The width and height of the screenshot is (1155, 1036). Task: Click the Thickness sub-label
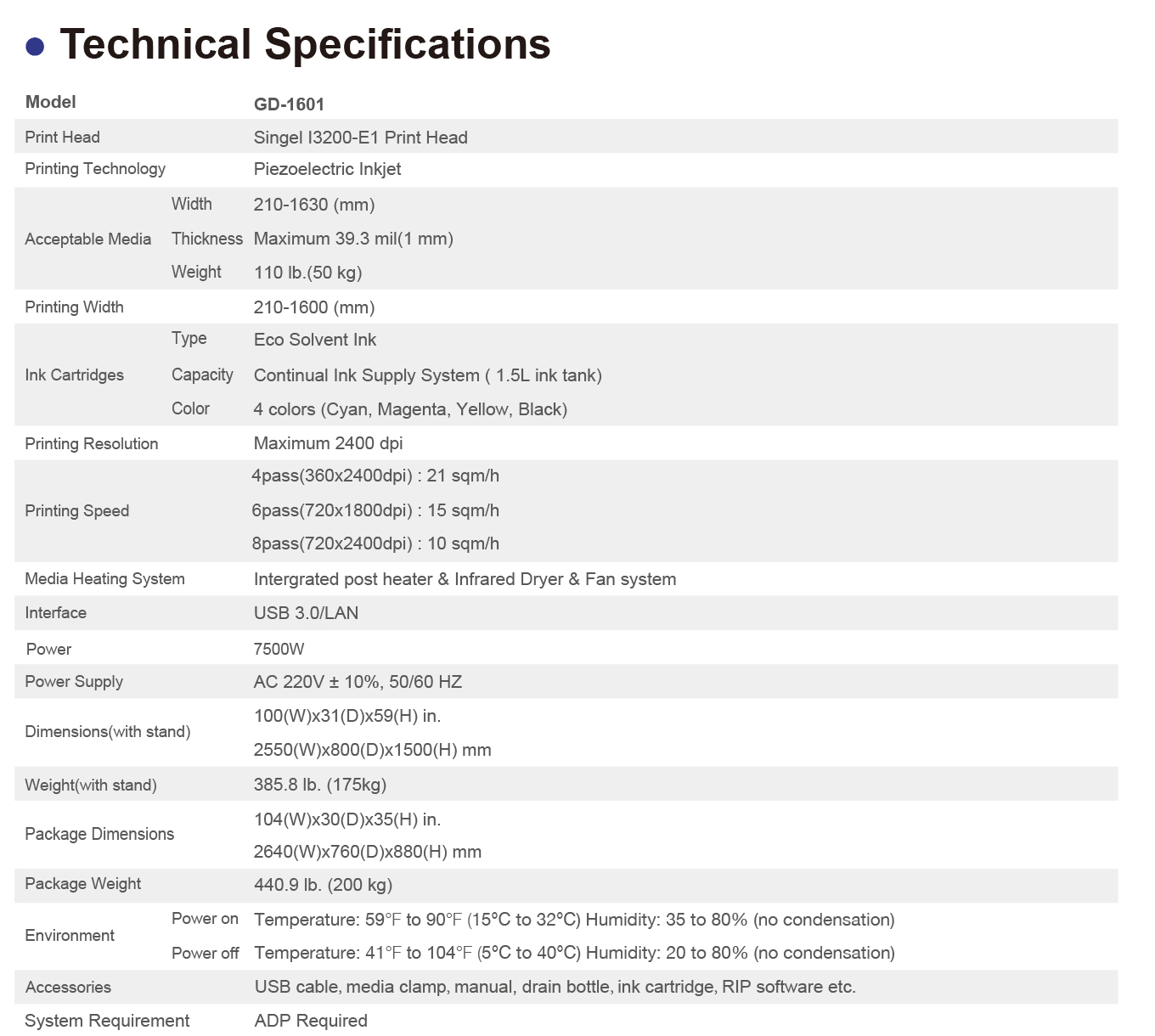coord(206,239)
